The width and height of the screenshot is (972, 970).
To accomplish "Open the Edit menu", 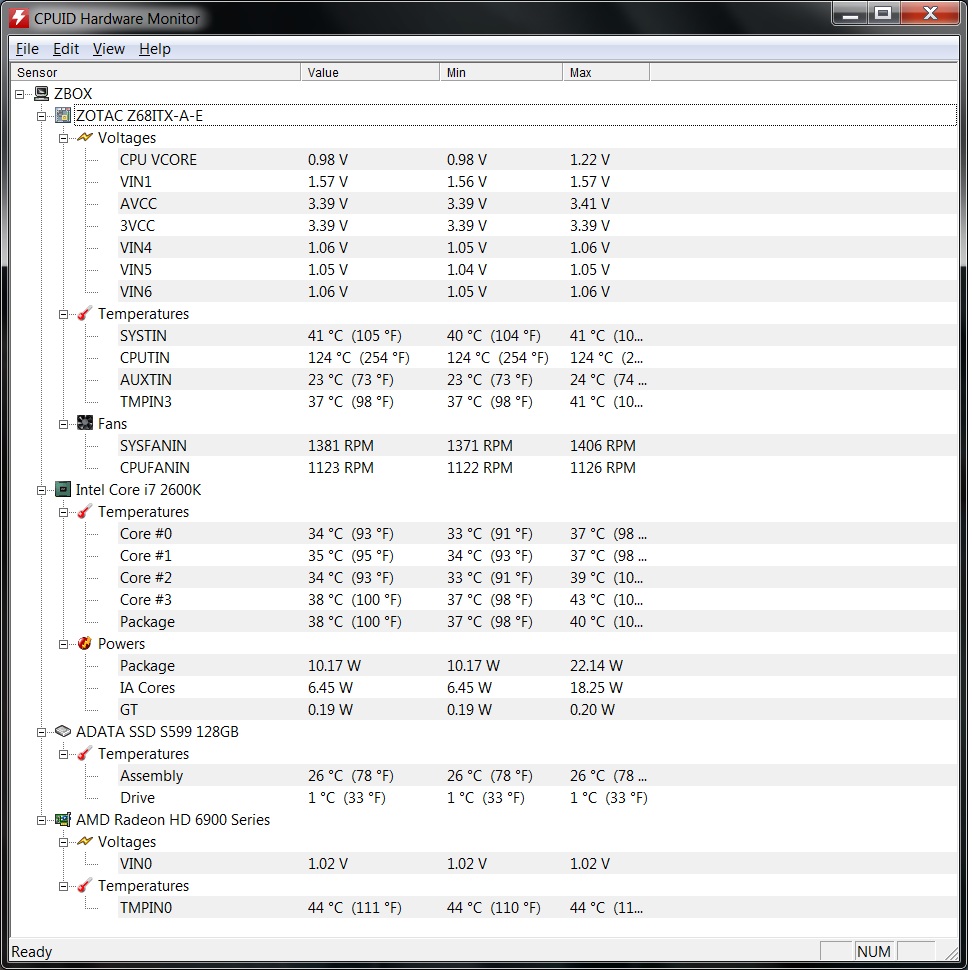I will tap(66, 49).
